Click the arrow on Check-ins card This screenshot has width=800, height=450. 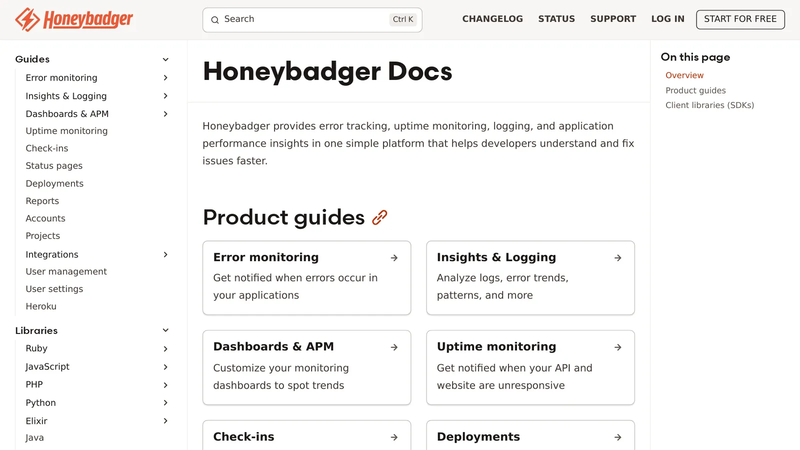click(394, 437)
